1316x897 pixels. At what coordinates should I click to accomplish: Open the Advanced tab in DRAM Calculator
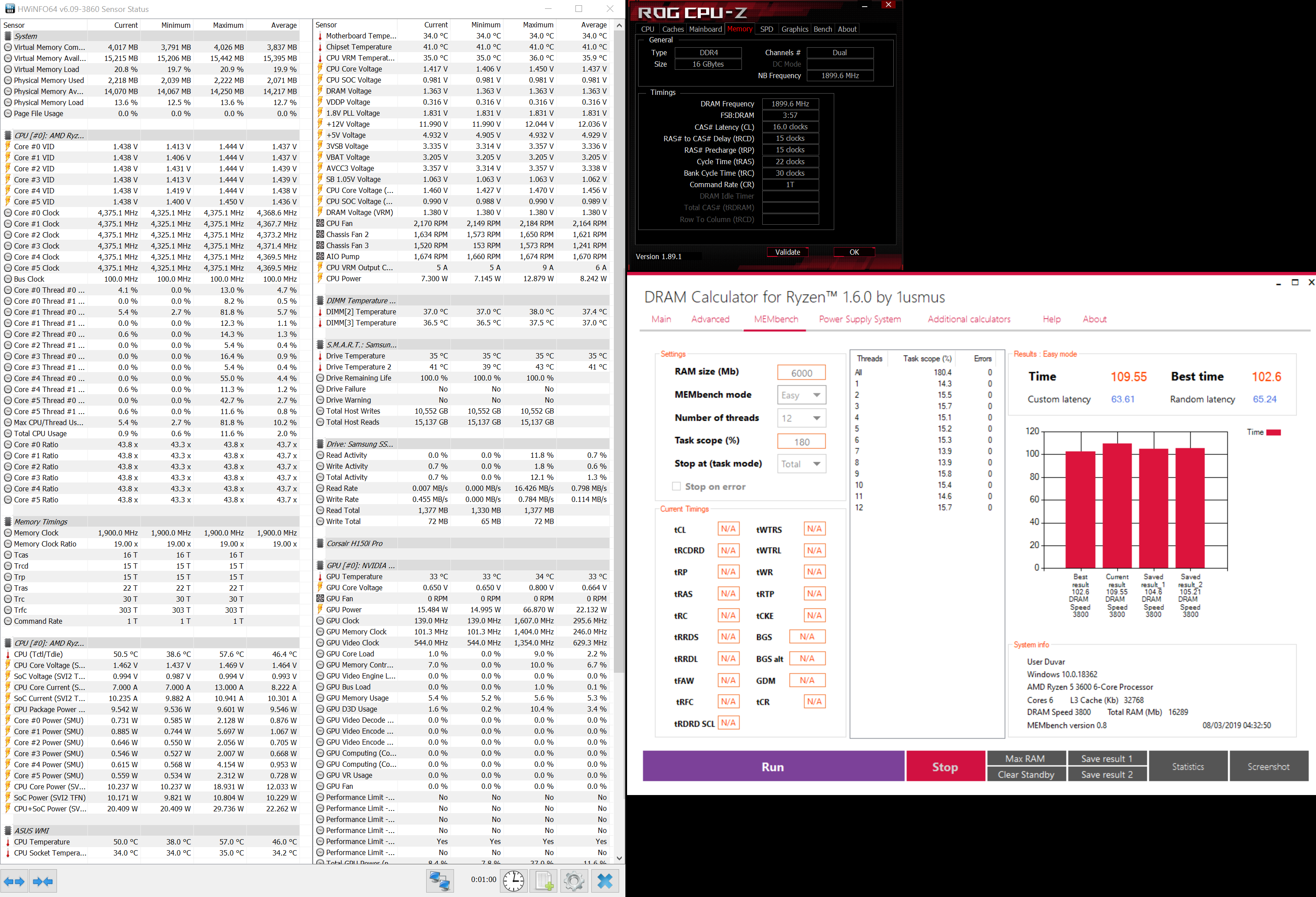coord(710,319)
